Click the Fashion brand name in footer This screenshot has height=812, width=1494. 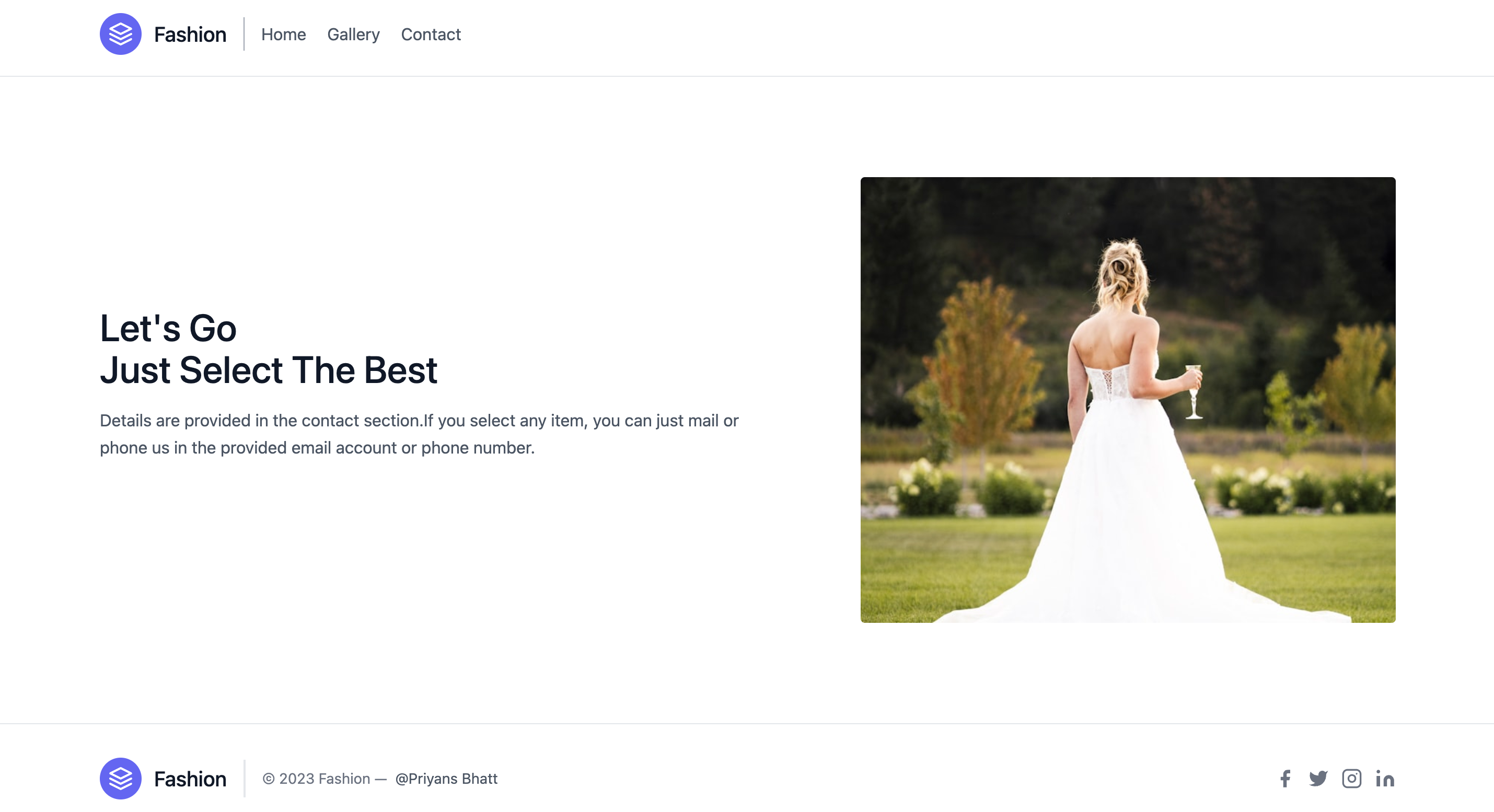point(190,779)
